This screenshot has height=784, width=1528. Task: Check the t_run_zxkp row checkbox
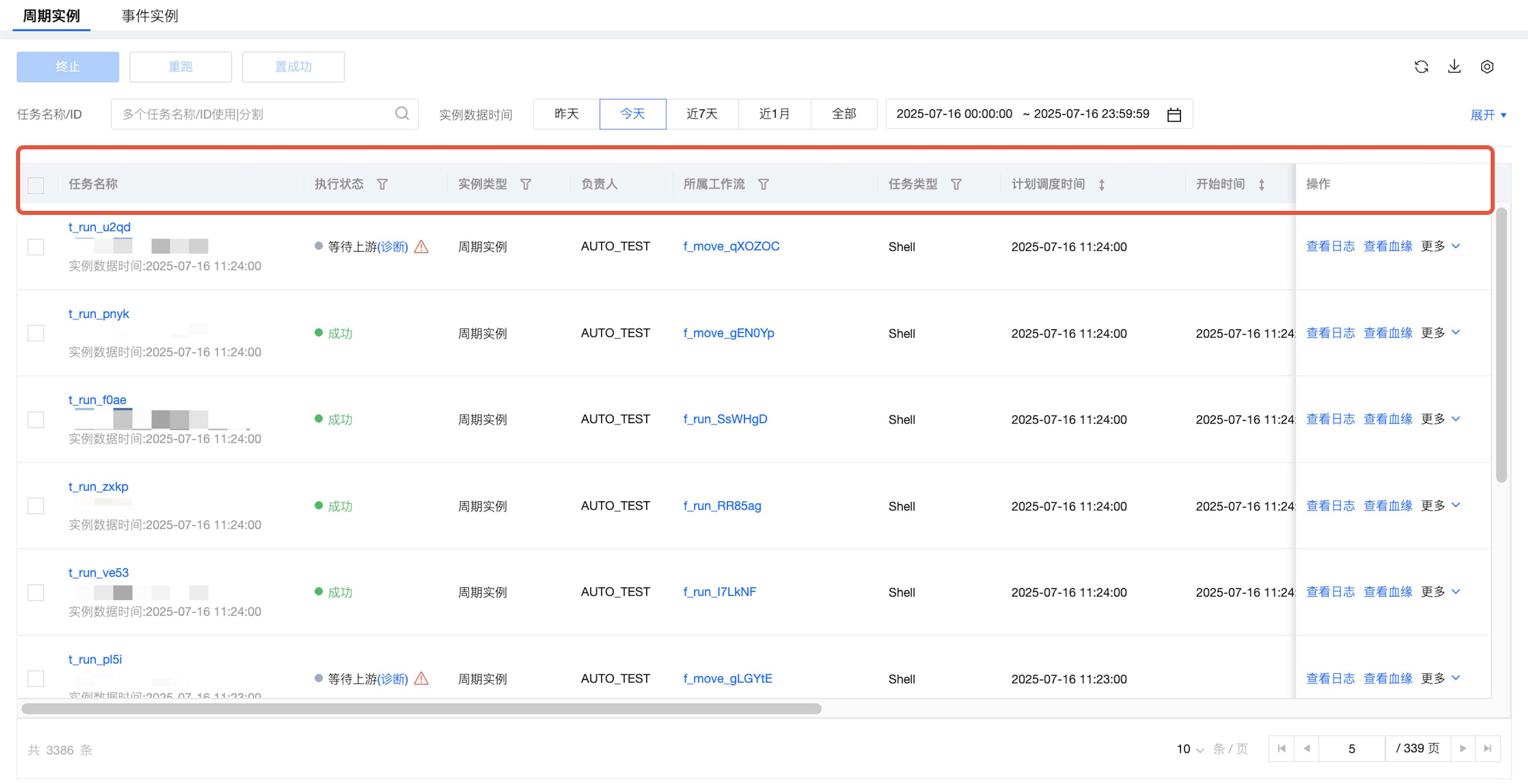[36, 506]
